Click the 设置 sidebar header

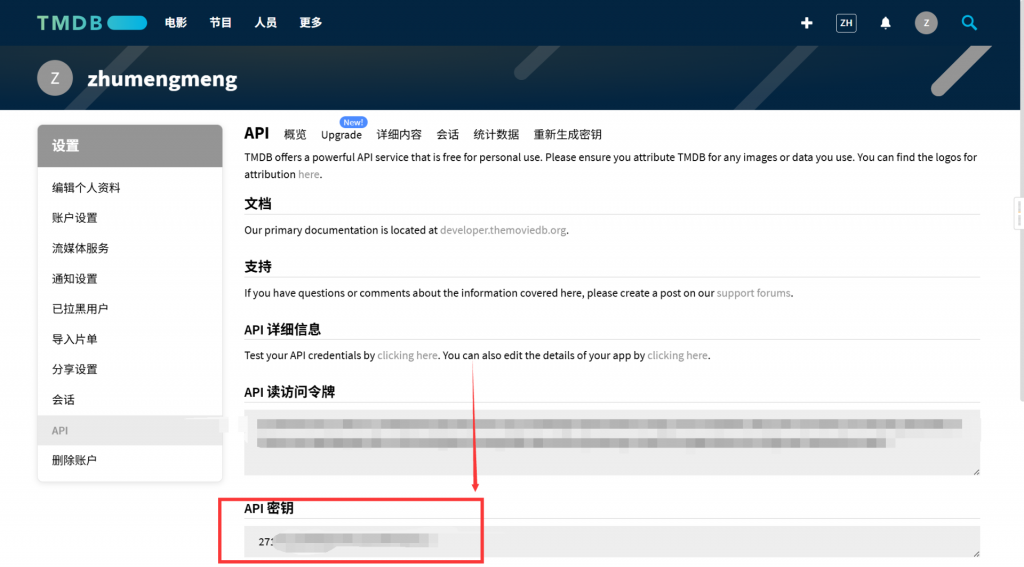[130, 146]
